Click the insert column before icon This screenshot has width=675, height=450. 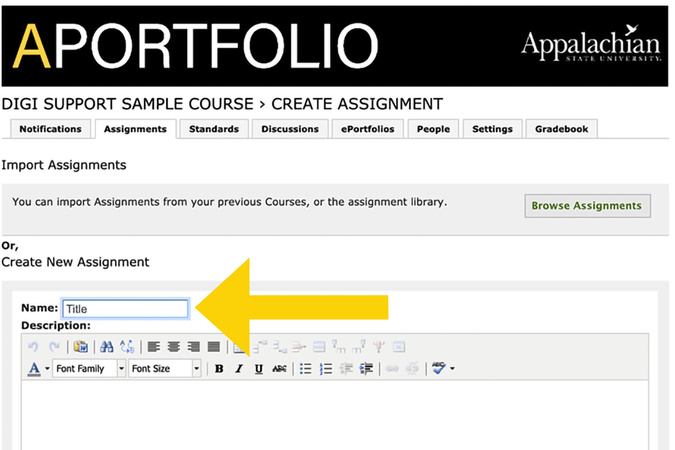339,347
